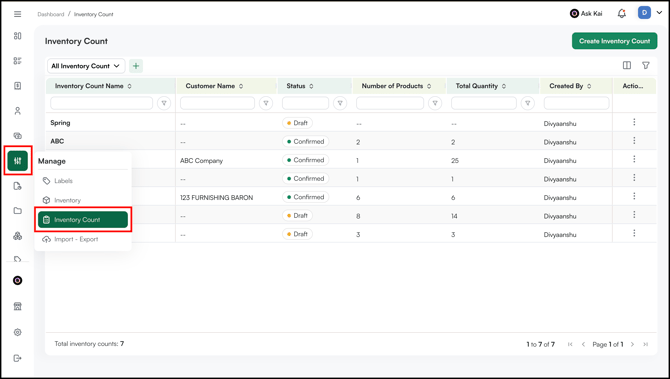Open the notifications bell

pyautogui.click(x=622, y=14)
